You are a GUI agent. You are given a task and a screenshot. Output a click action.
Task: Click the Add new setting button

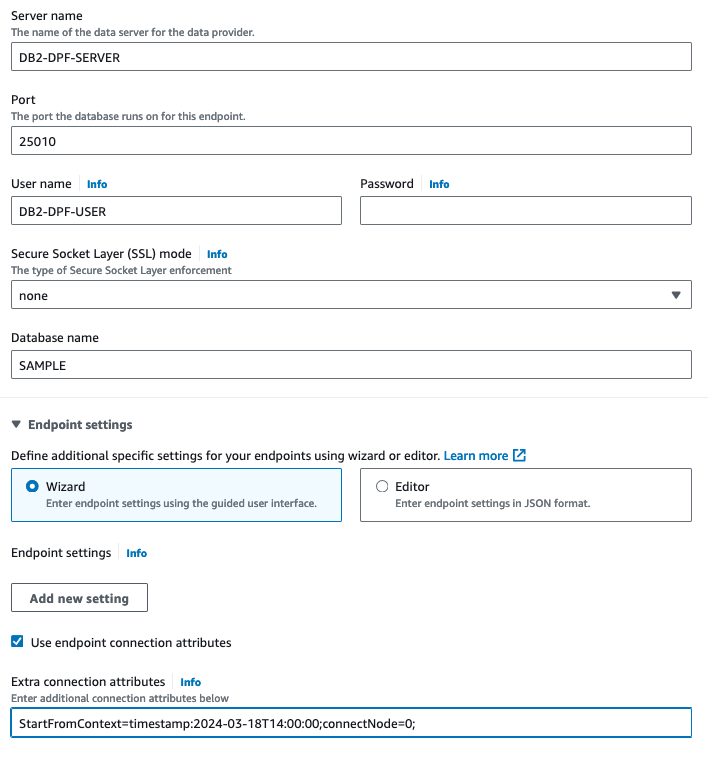79,598
